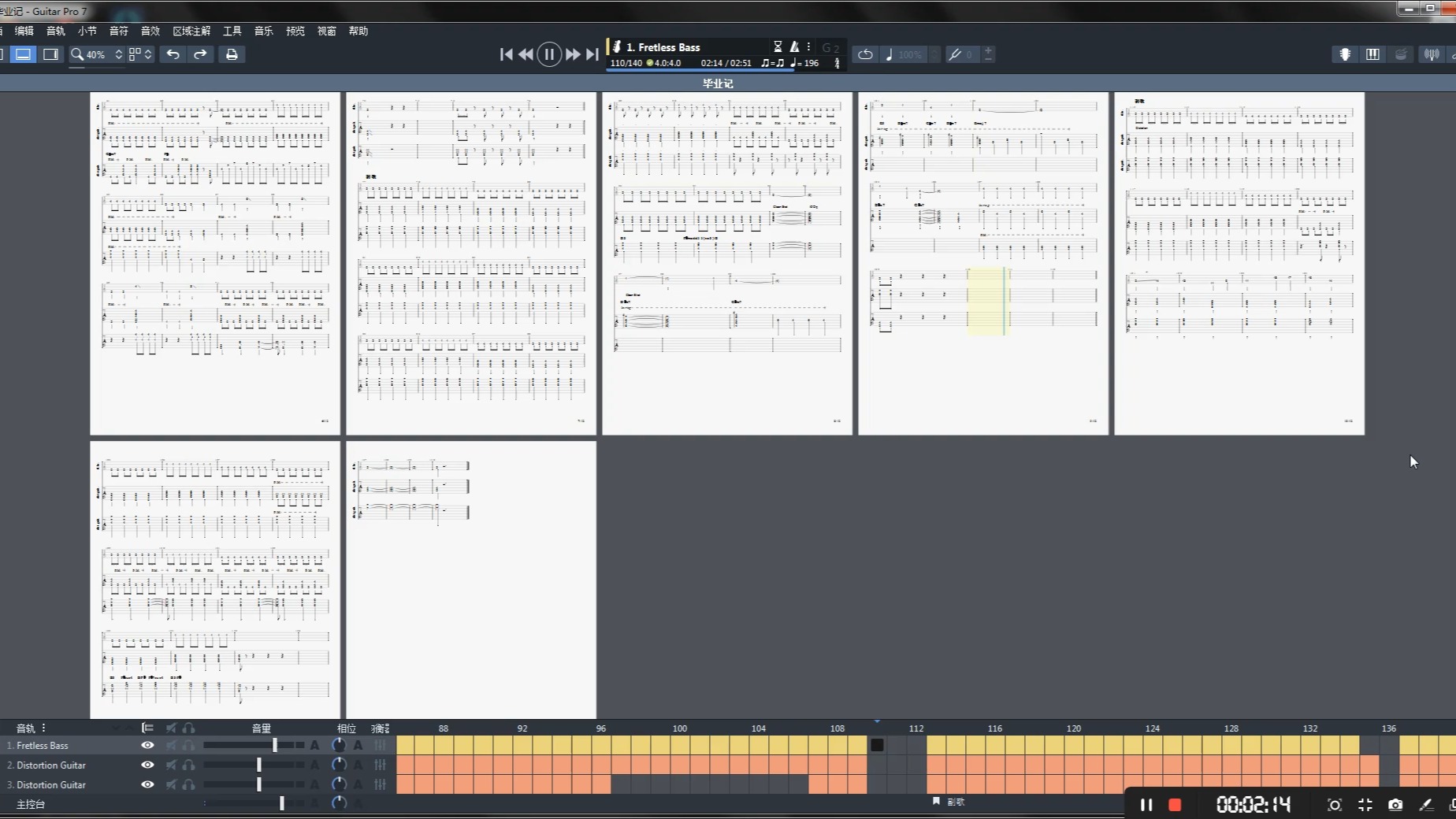Click the master (主控台) volume slider handle
The image size is (1456, 819).
click(x=281, y=803)
